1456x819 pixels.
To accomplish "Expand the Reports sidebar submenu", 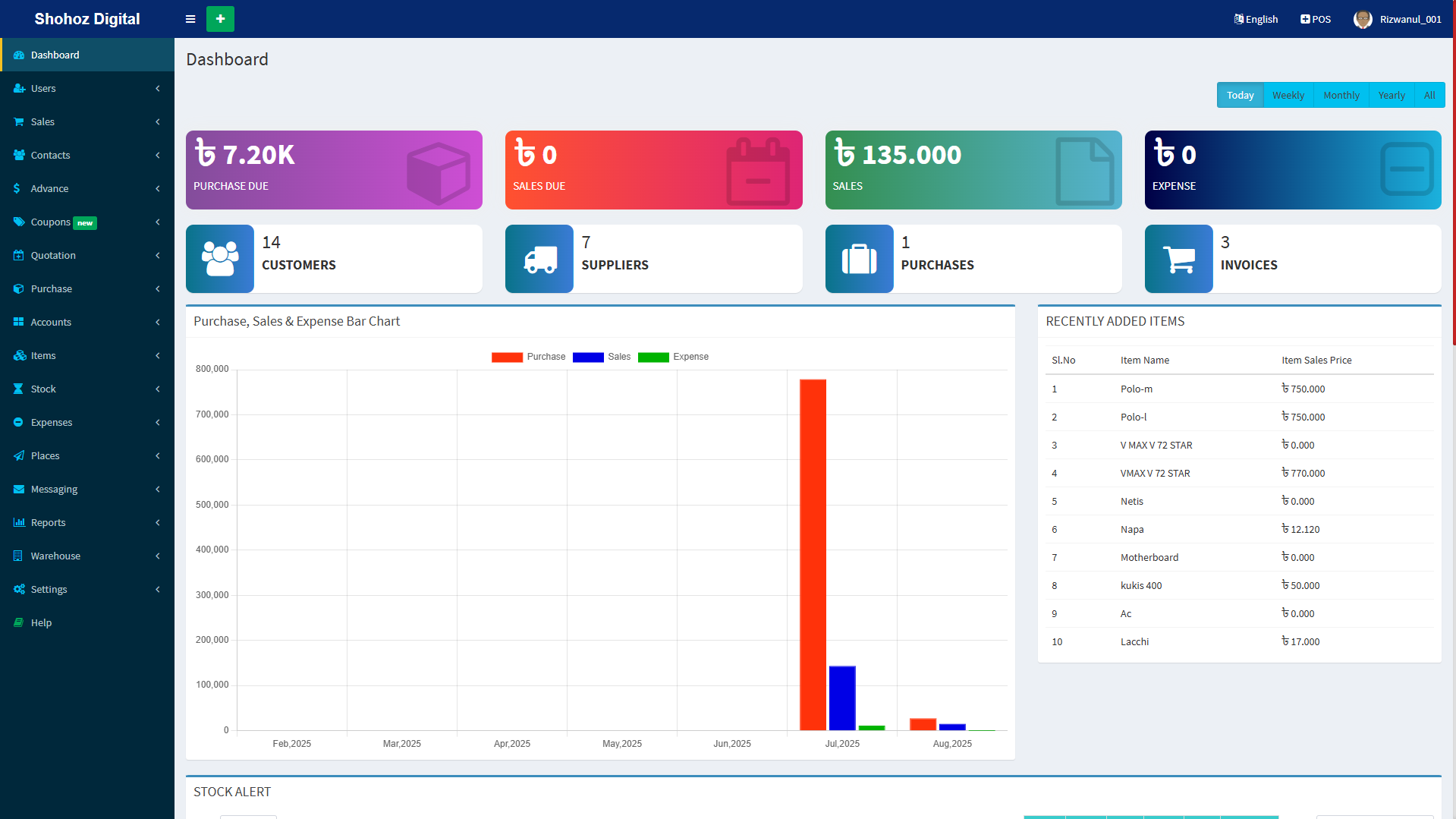I will [87, 522].
